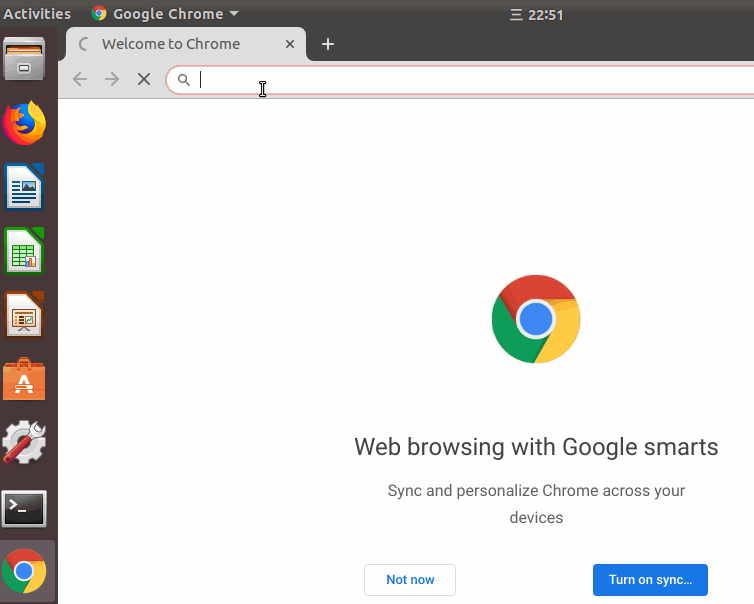Image resolution: width=754 pixels, height=604 pixels.
Task: Open a new tab with plus button
Action: click(328, 44)
